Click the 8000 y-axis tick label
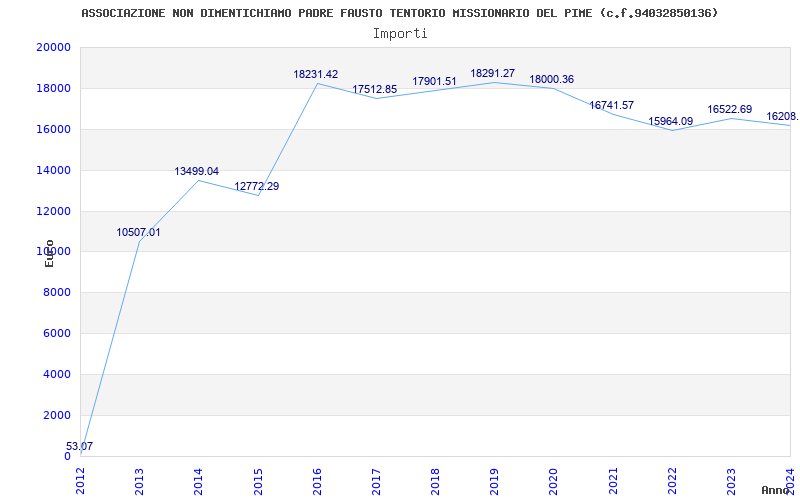The height and width of the screenshot is (500, 800). (57, 293)
